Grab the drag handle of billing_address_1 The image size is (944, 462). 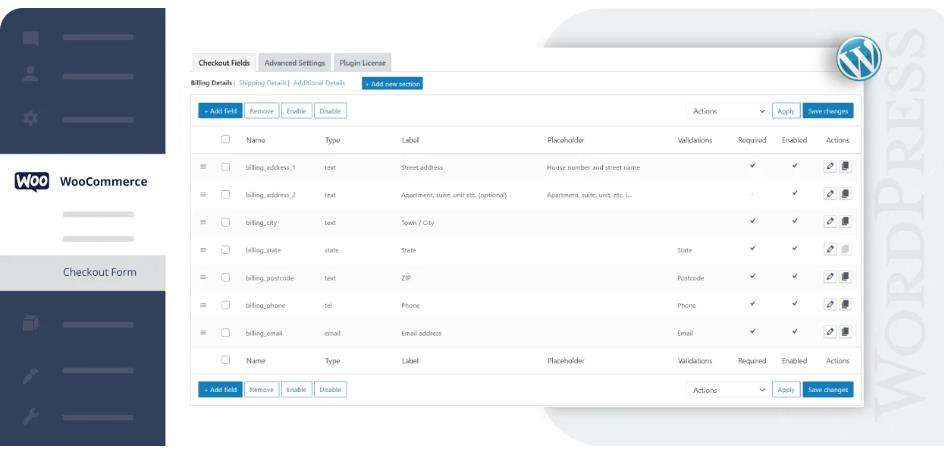(203, 166)
